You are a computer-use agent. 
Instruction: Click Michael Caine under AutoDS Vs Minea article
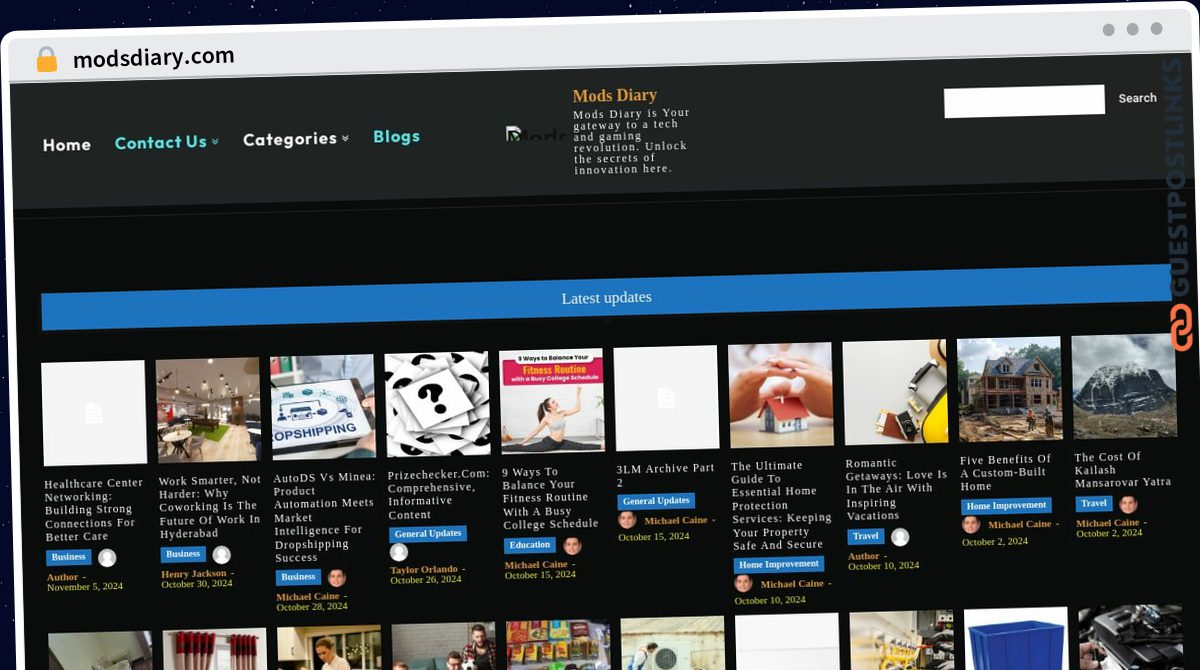(308, 597)
